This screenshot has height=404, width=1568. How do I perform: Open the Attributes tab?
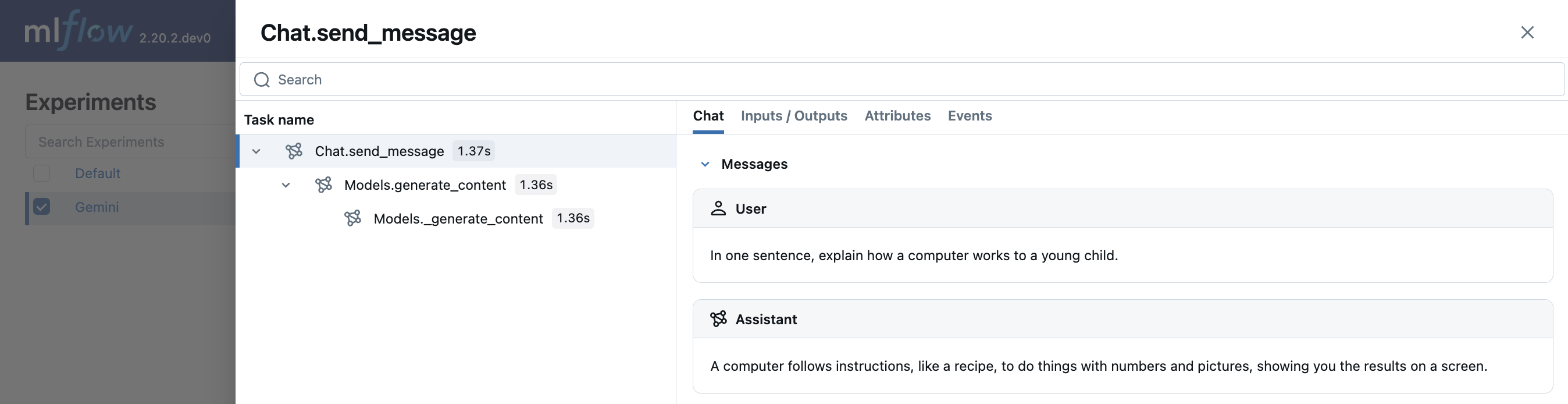[897, 116]
